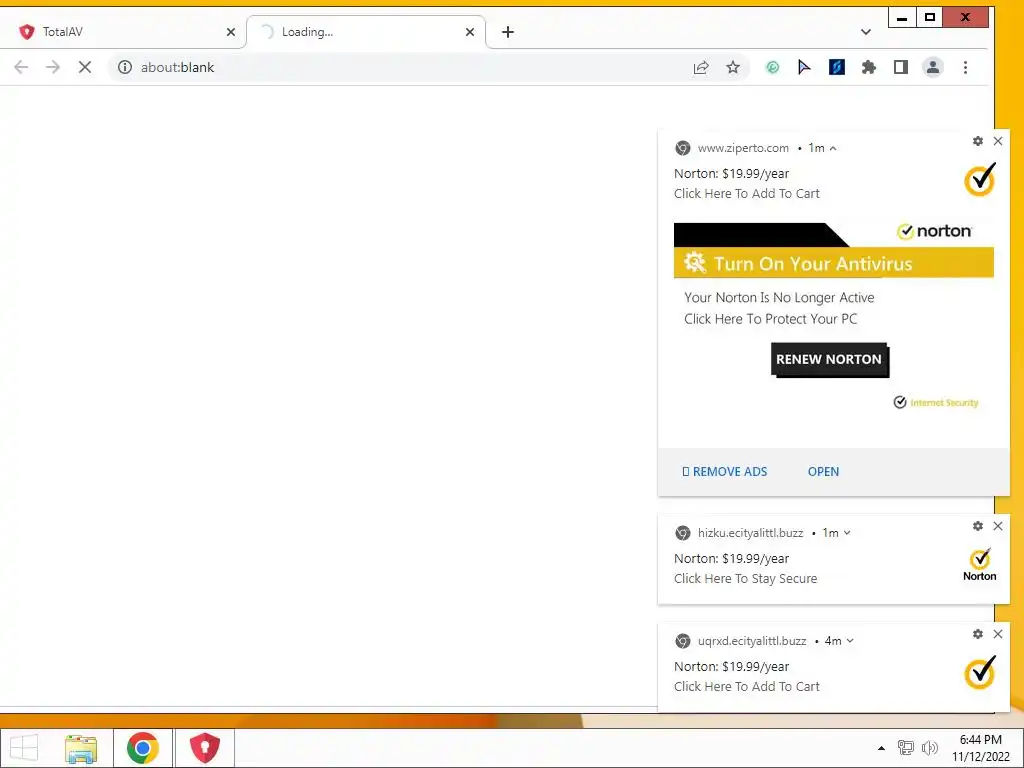The height and width of the screenshot is (768, 1024).
Task: Stop loading the page
Action: [85, 67]
